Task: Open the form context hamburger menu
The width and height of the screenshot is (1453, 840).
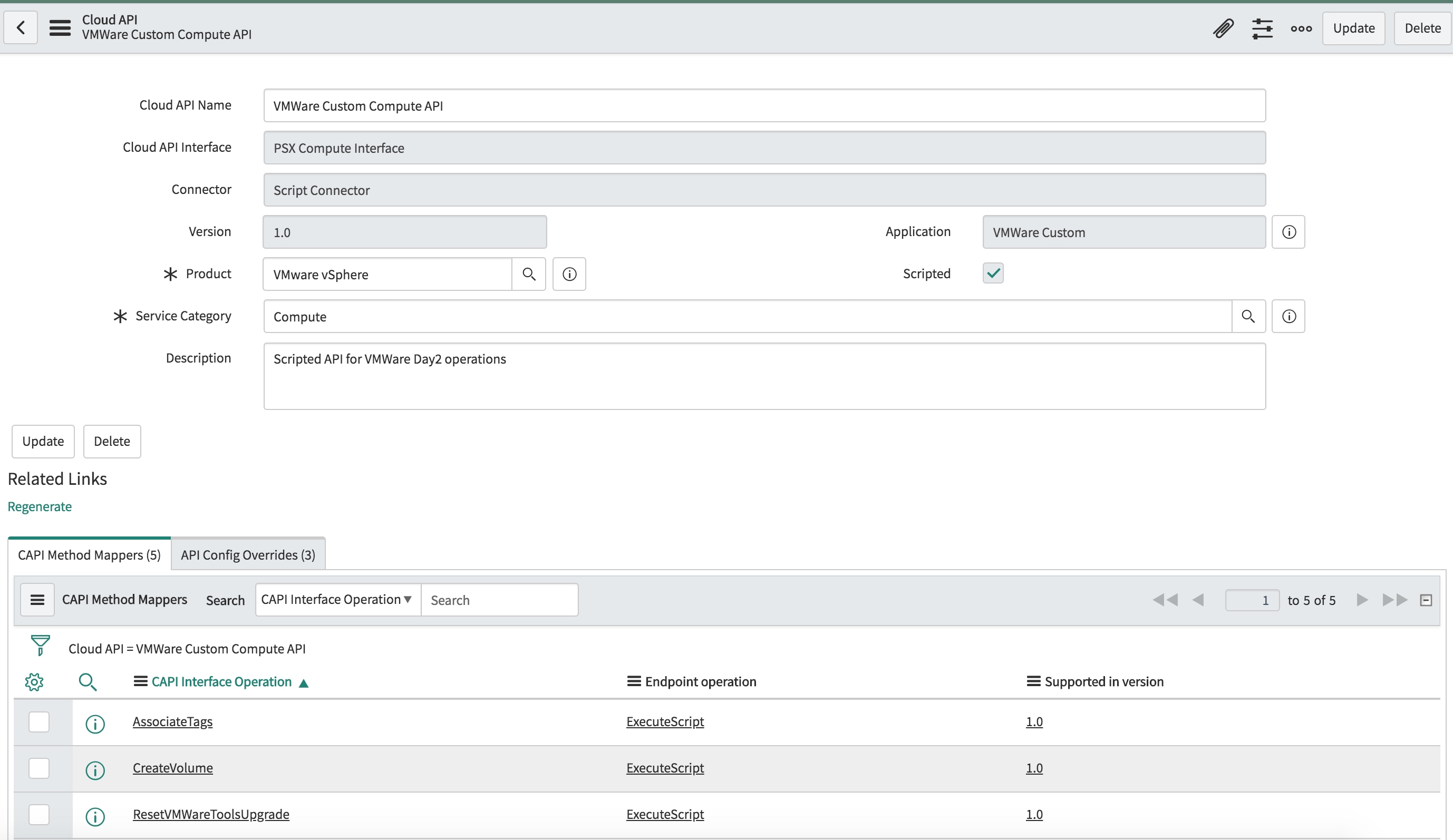Action: point(60,27)
